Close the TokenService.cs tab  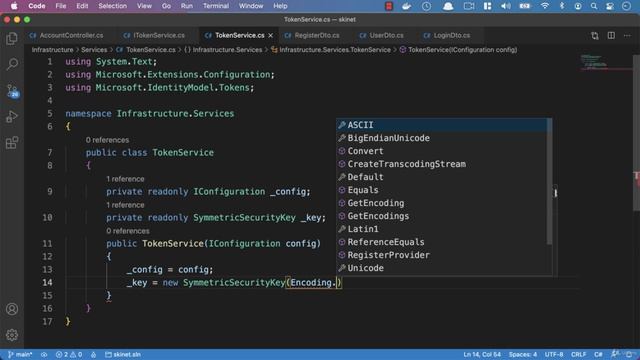[271, 36]
